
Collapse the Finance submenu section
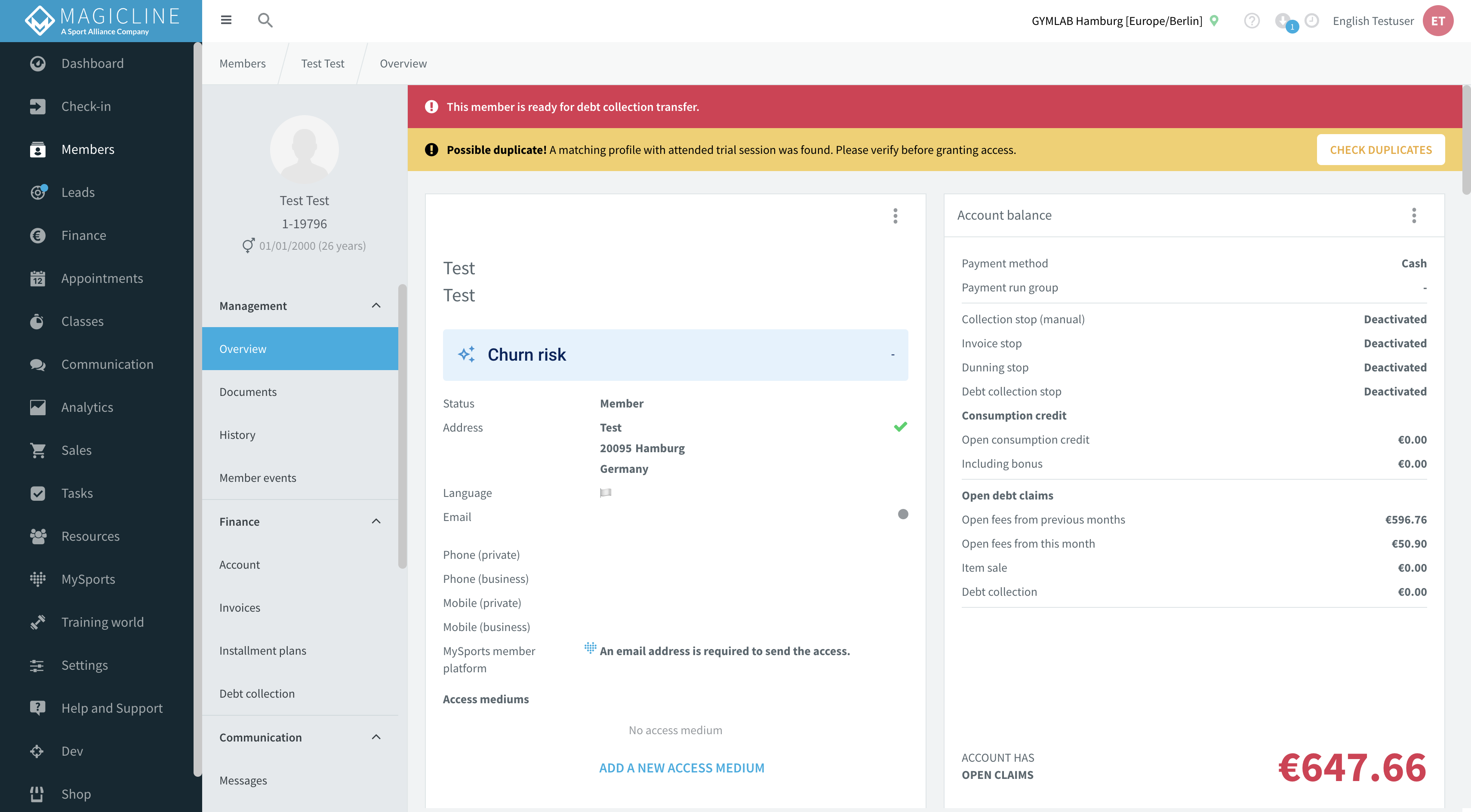pyautogui.click(x=376, y=521)
